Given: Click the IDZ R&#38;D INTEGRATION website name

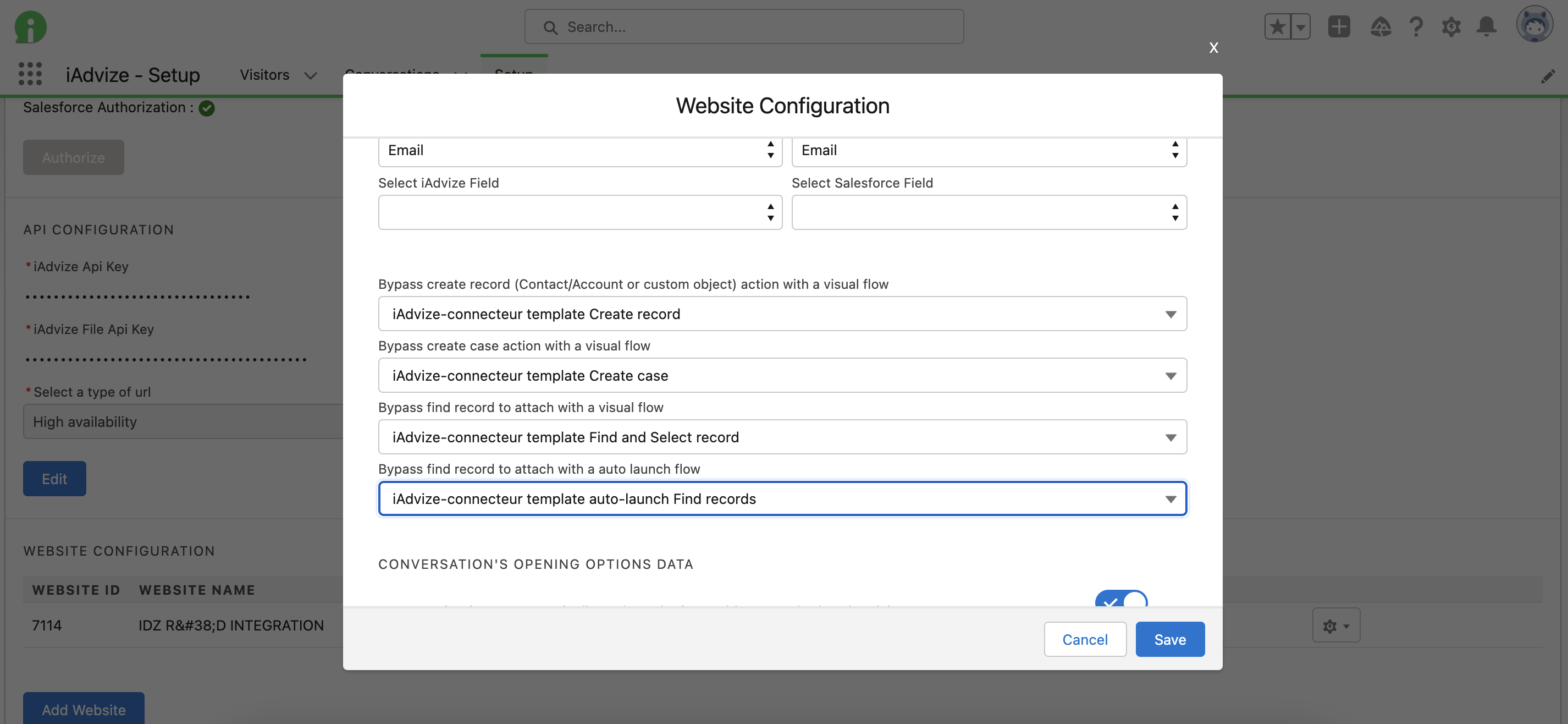Looking at the screenshot, I should [x=231, y=626].
